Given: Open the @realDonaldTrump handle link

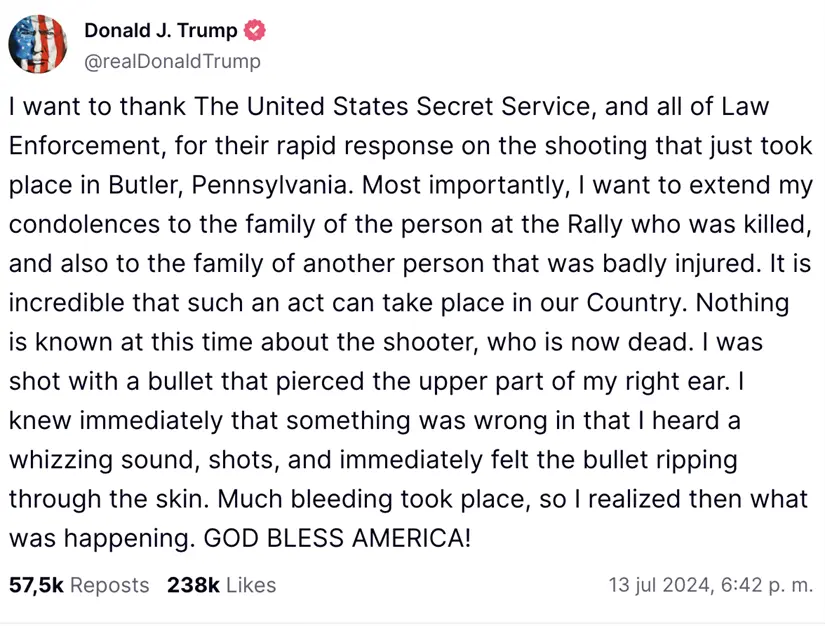Looking at the screenshot, I should (172, 61).
